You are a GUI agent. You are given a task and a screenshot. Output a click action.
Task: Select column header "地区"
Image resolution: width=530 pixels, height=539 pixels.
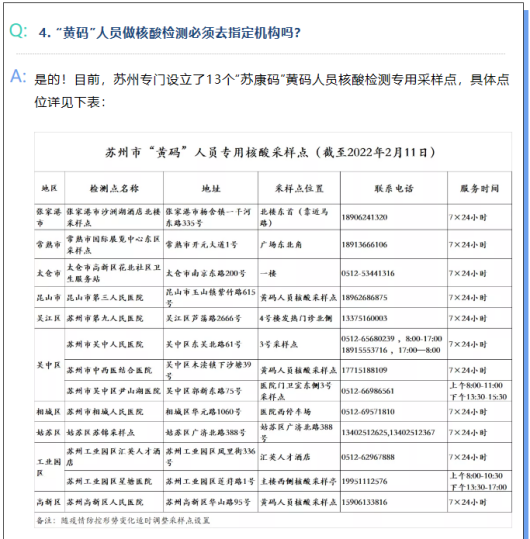(x=49, y=188)
